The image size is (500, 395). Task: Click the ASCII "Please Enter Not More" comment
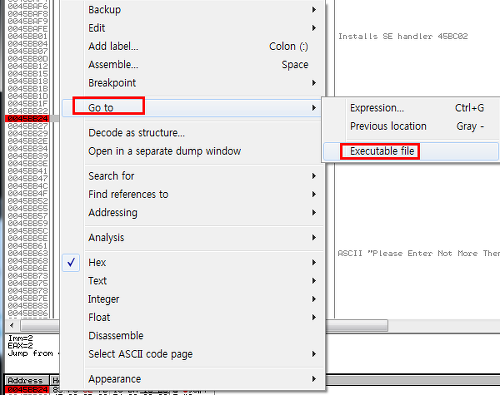419,253
